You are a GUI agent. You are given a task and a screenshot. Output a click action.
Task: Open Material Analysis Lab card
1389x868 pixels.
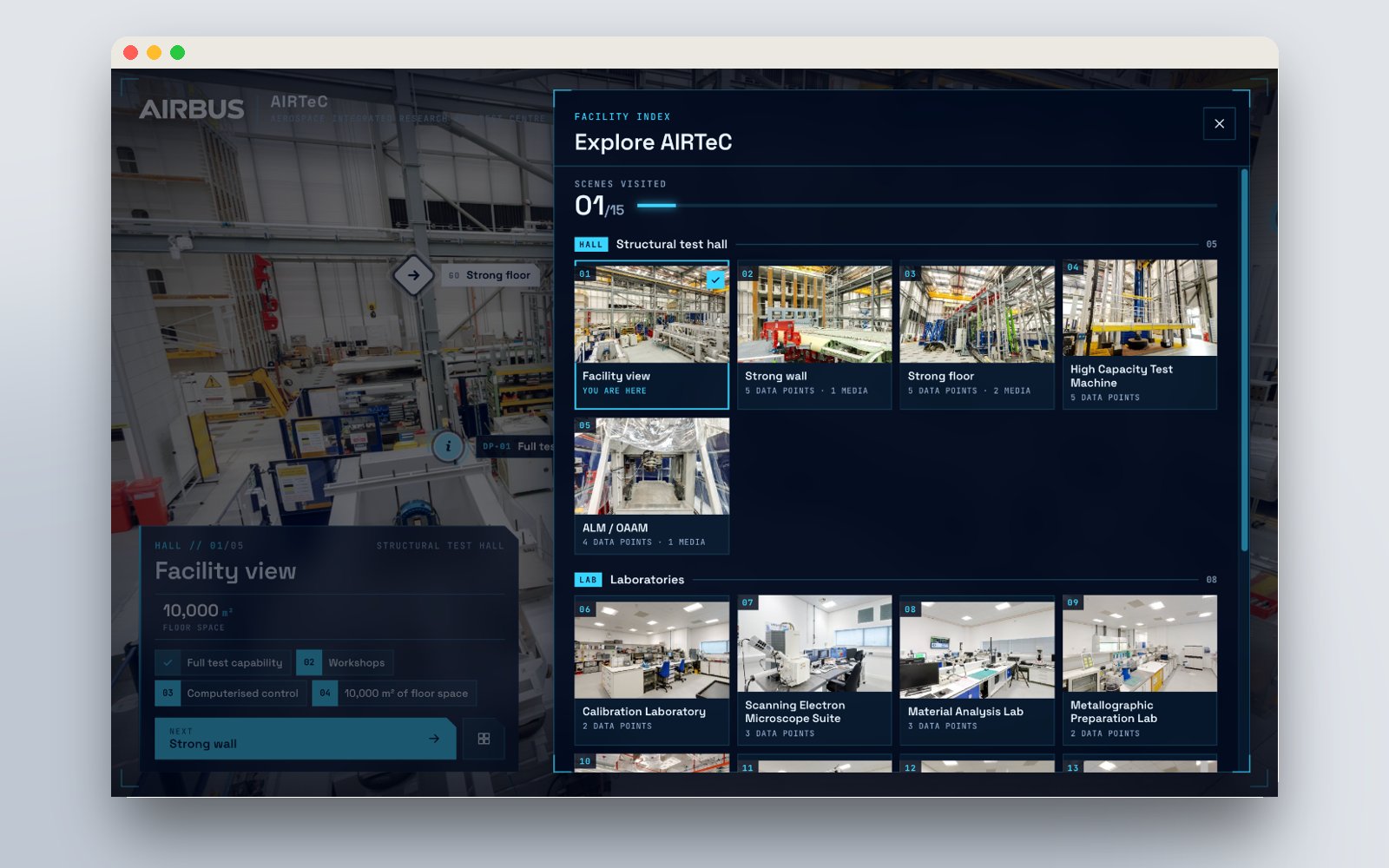[977, 670]
